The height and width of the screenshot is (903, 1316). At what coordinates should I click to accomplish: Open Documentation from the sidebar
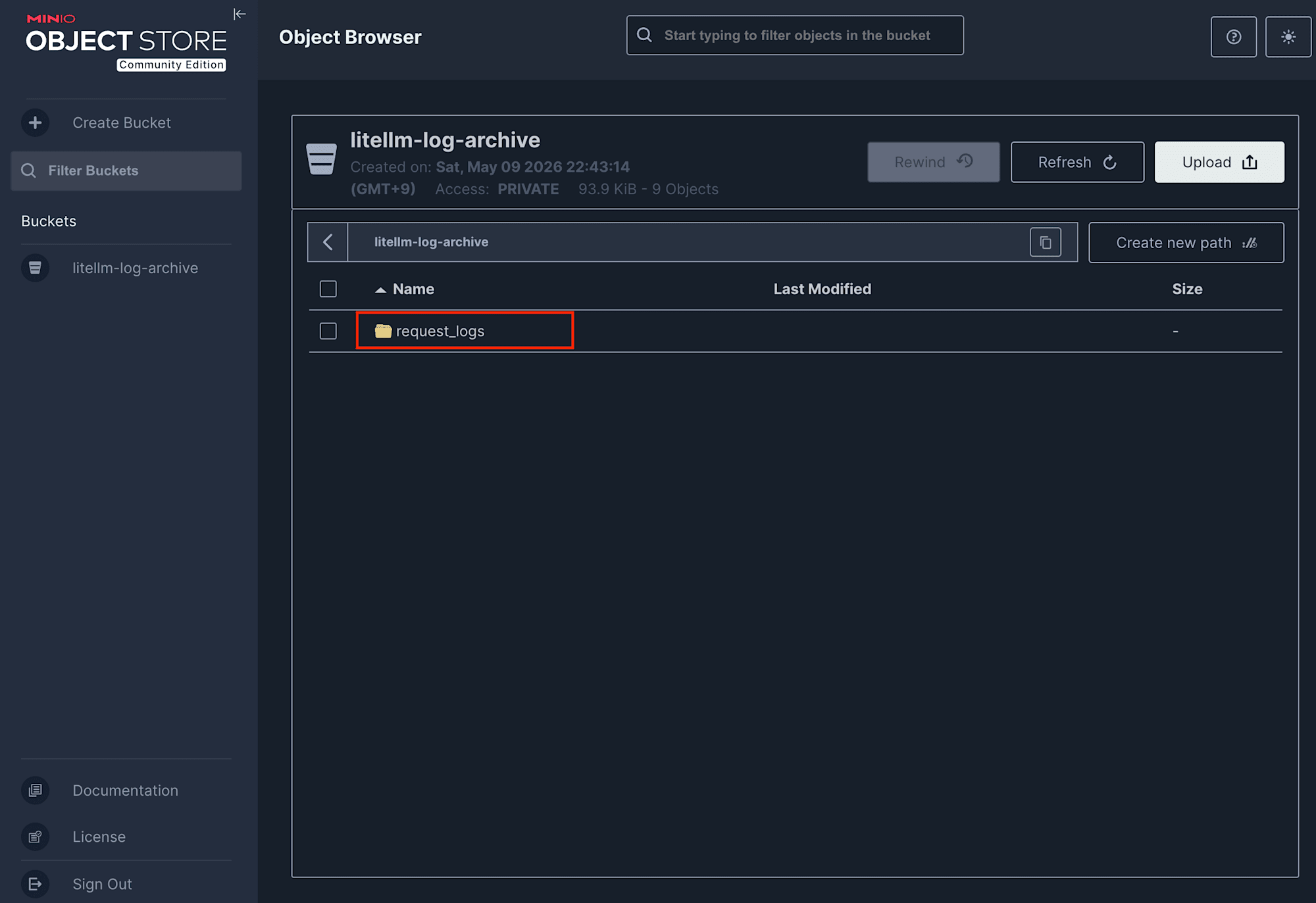click(126, 790)
